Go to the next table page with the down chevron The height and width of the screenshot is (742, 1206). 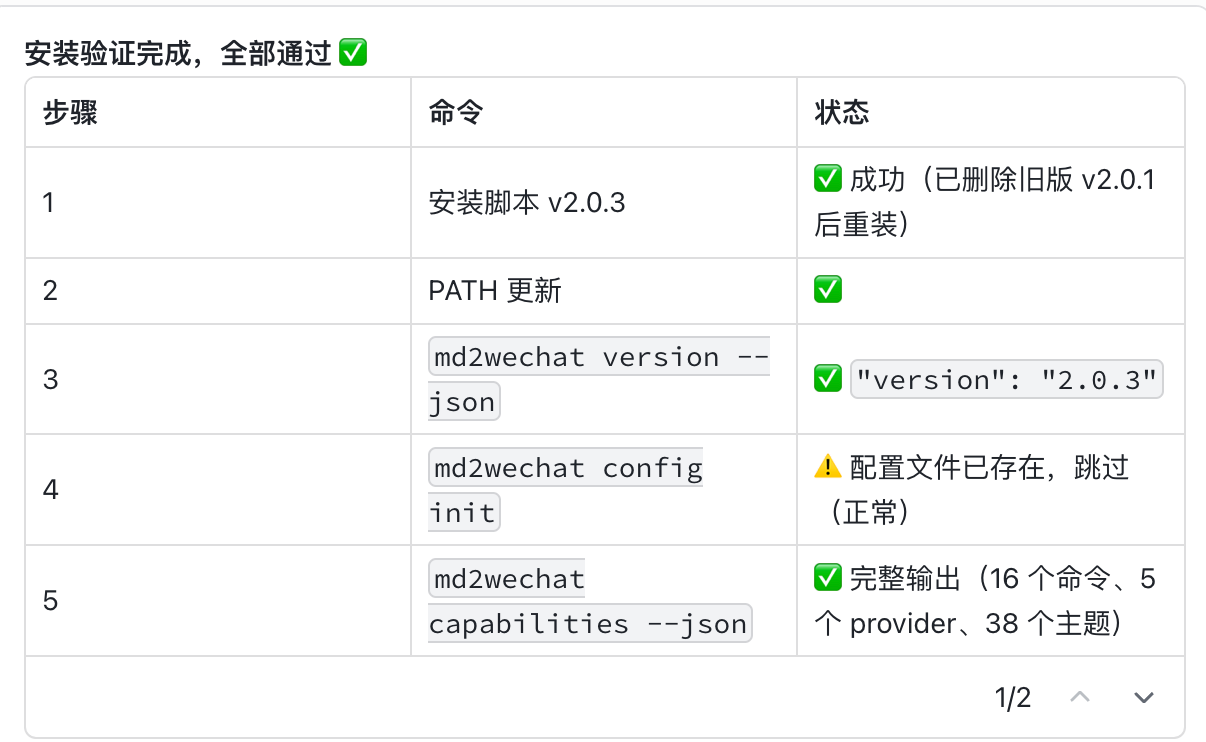click(x=1143, y=697)
